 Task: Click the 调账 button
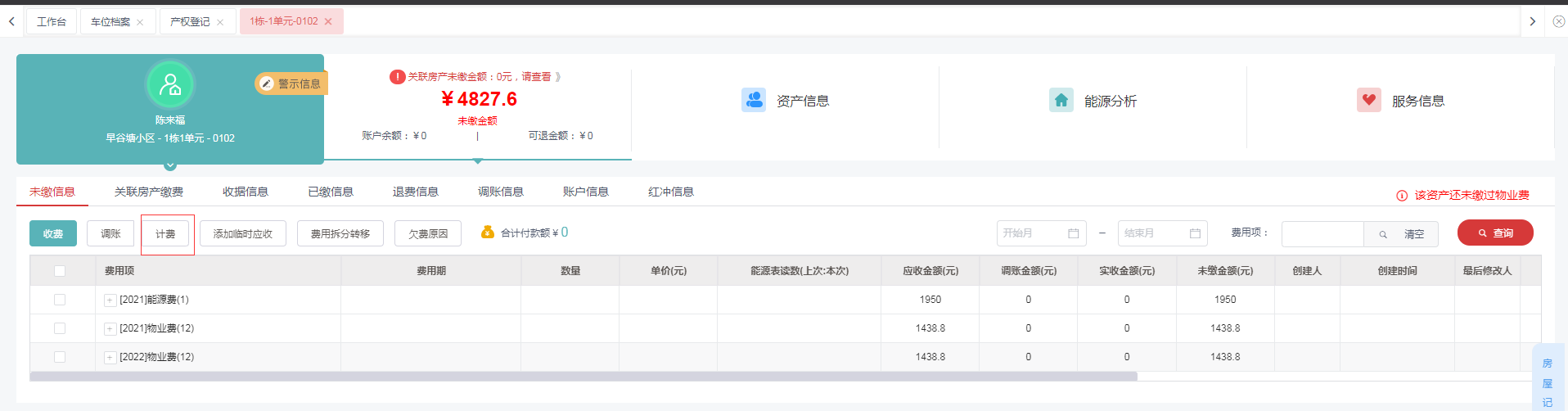pyautogui.click(x=110, y=233)
